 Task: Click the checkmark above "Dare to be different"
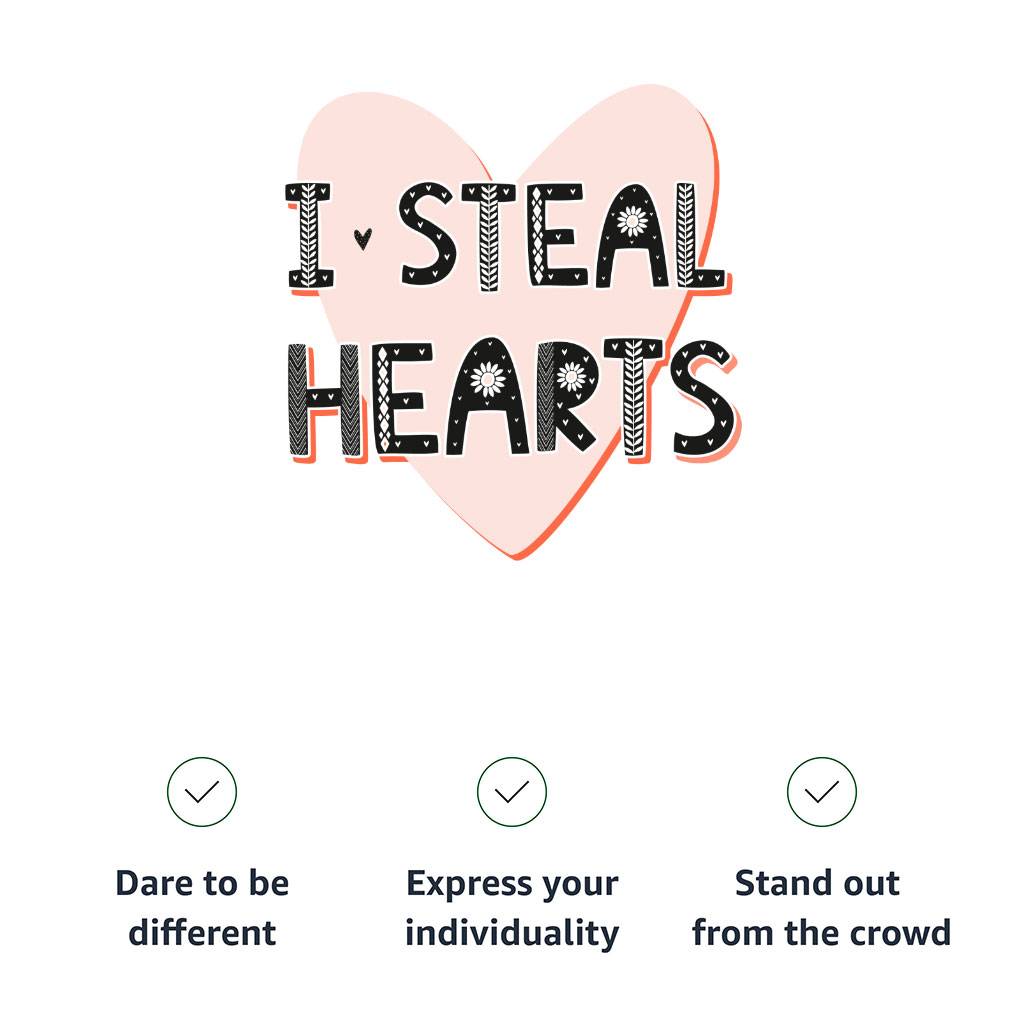coord(202,792)
